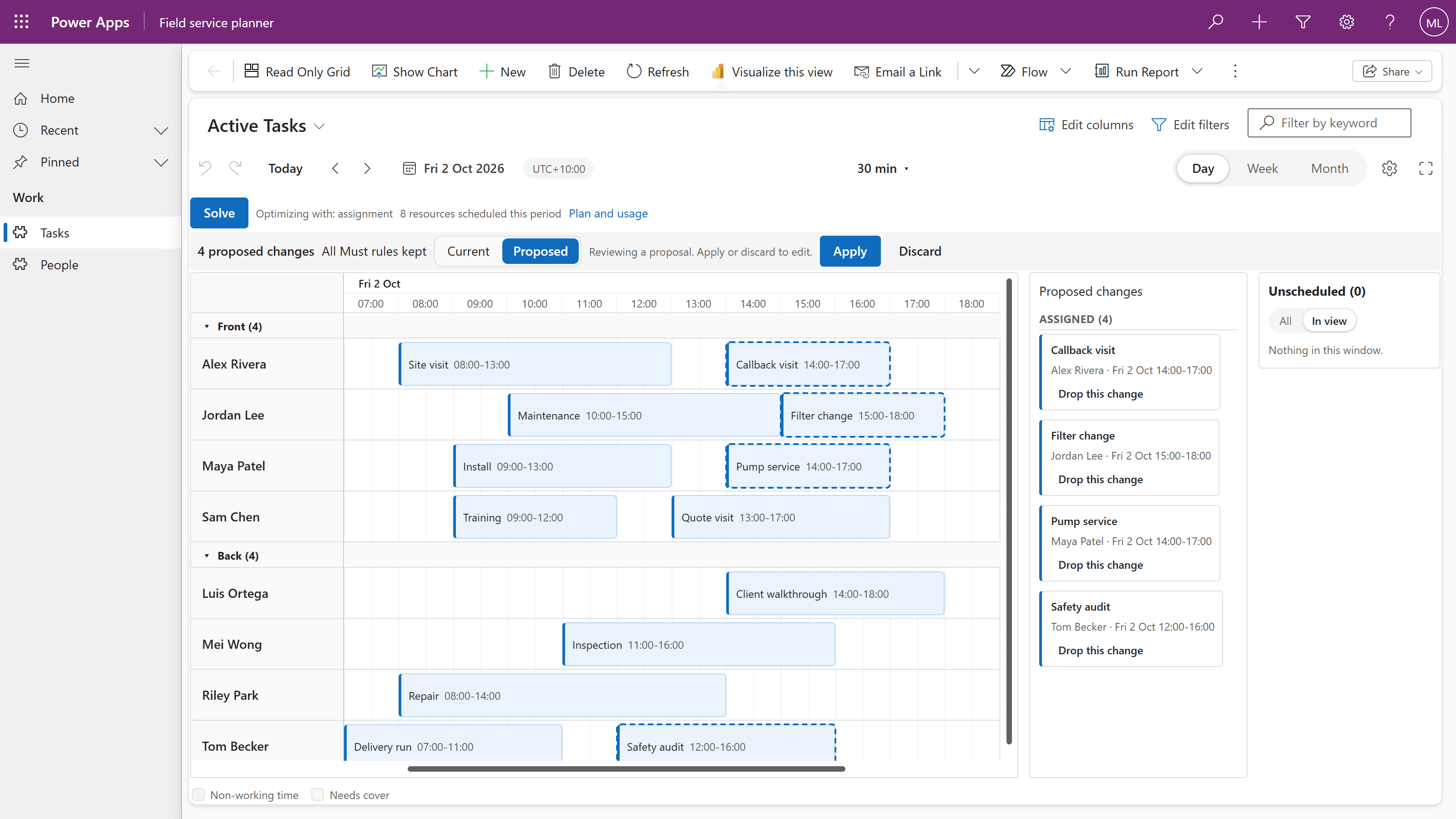Switch to Day view
This screenshot has width=1456, height=819.
coord(1203,168)
